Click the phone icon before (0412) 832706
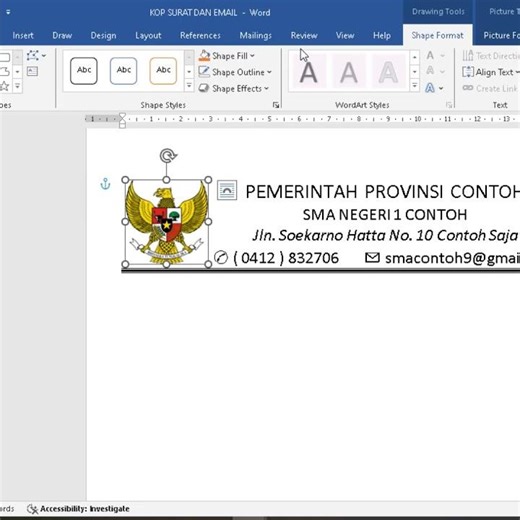The height and width of the screenshot is (520, 520). [x=221, y=257]
